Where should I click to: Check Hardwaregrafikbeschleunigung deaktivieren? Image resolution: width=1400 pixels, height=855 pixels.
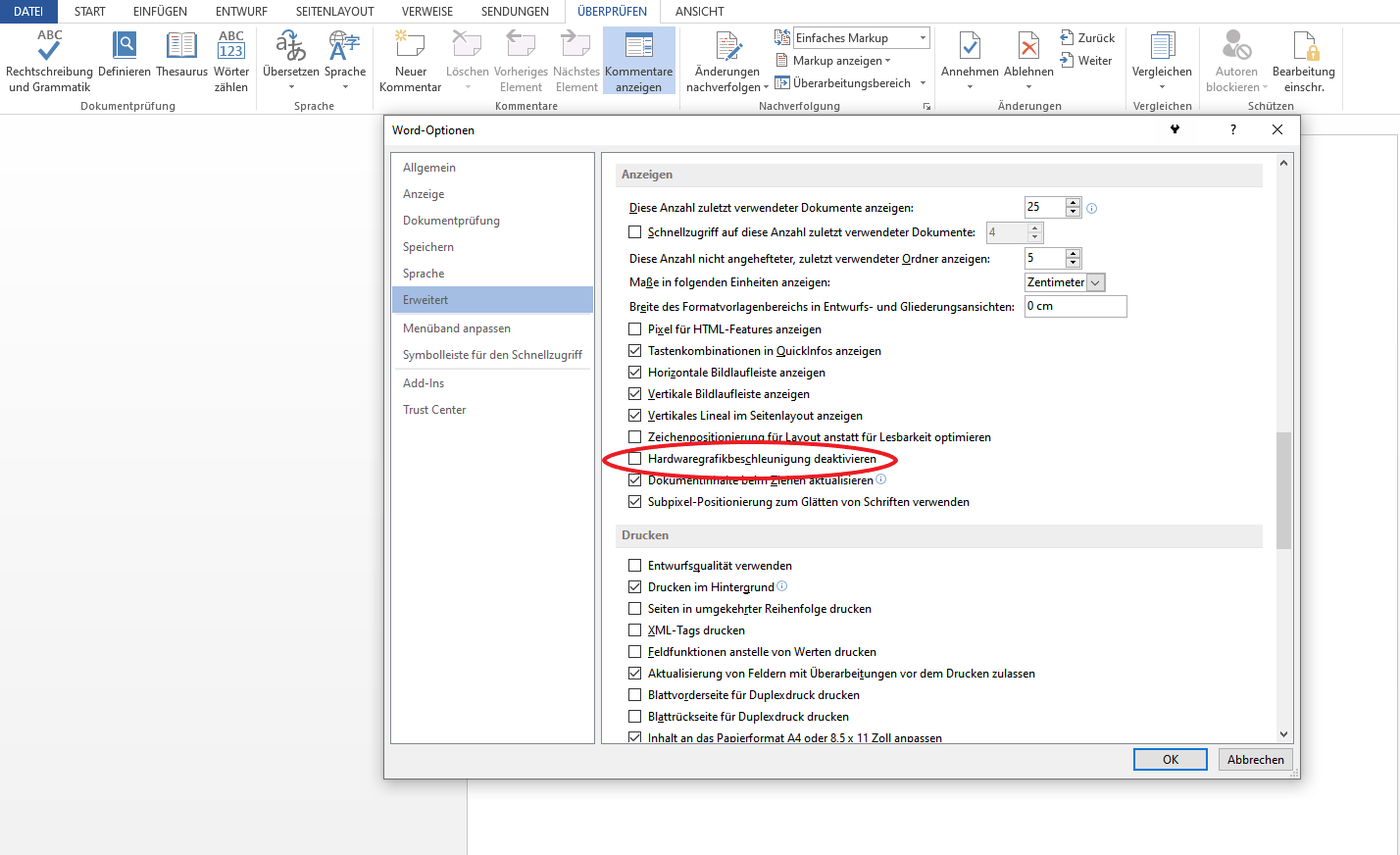tap(635, 459)
